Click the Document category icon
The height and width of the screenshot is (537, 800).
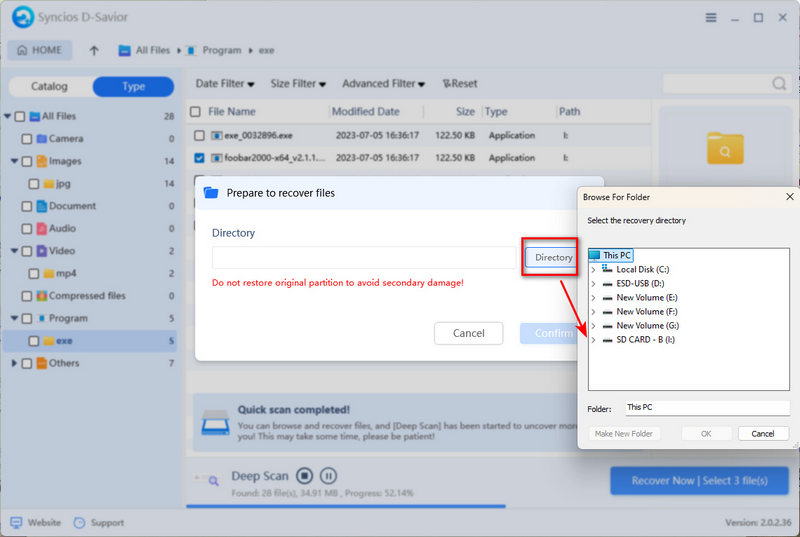click(42, 206)
